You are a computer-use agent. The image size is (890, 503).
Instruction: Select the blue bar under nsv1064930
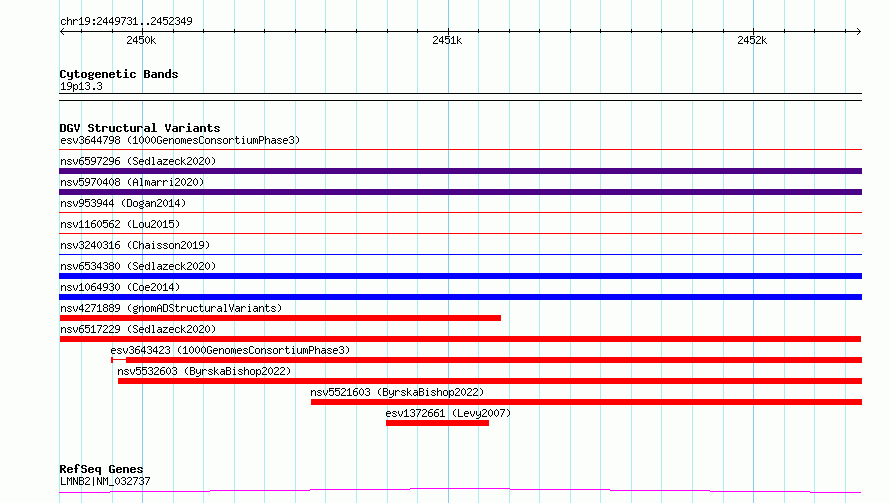click(460, 297)
